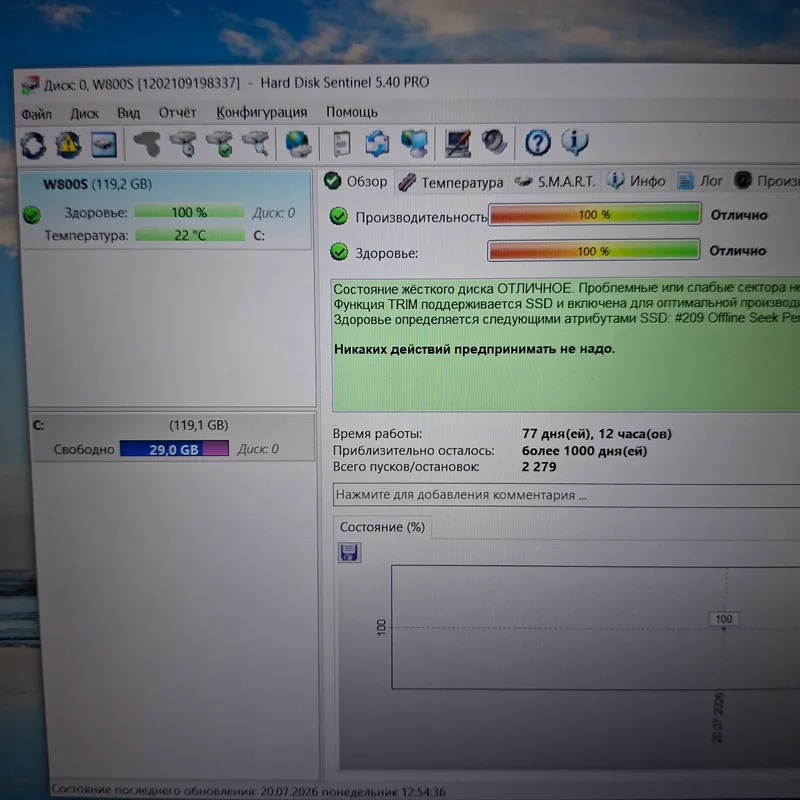Open the warning alert toolbar icon
The image size is (800, 800).
coord(68,145)
